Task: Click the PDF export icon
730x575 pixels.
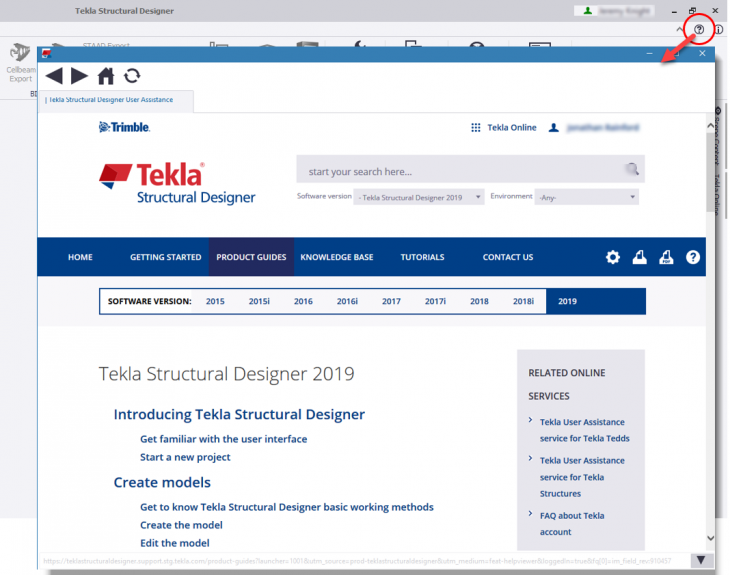Action: (666, 257)
